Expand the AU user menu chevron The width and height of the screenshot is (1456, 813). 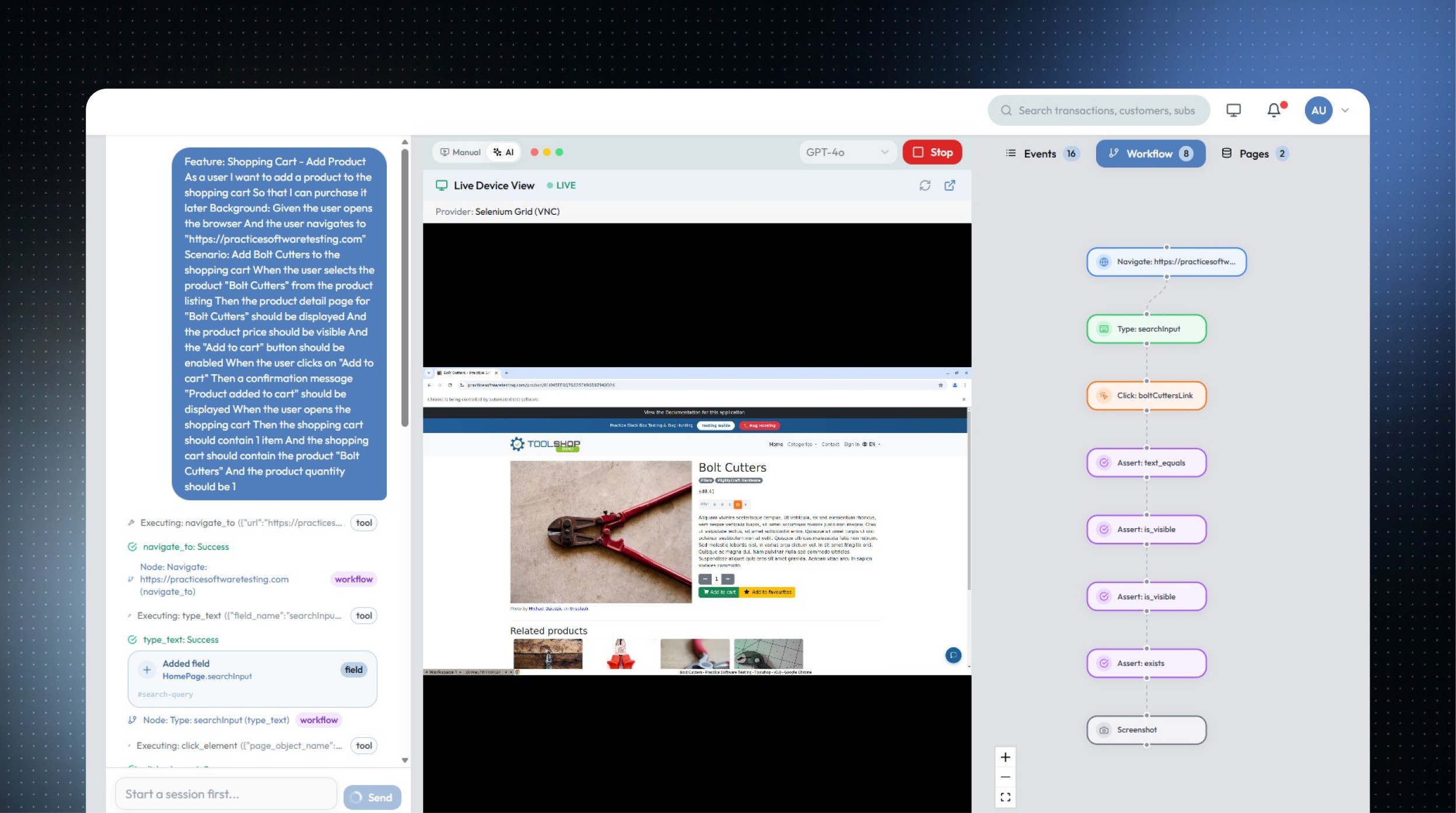coord(1345,110)
